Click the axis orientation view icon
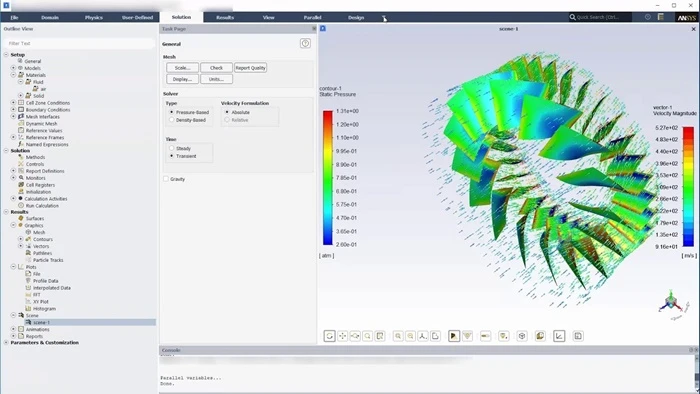 tap(423, 336)
